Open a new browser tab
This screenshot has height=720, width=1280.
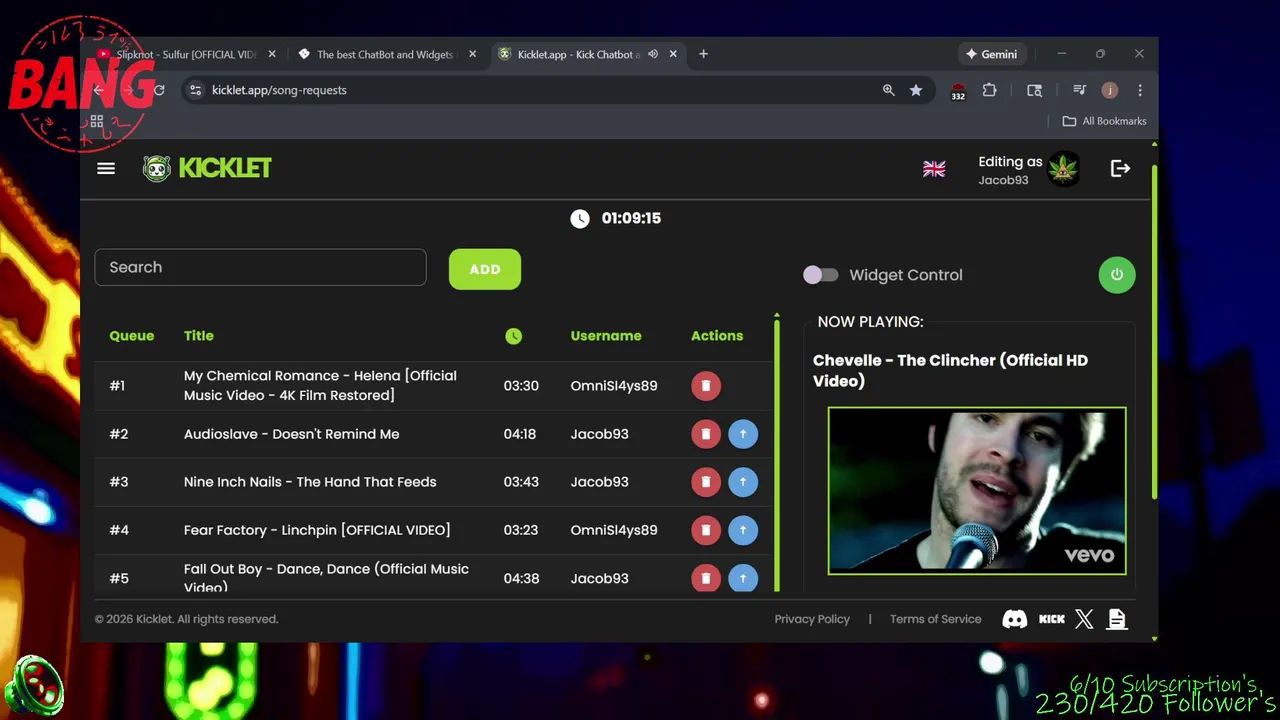(x=703, y=54)
